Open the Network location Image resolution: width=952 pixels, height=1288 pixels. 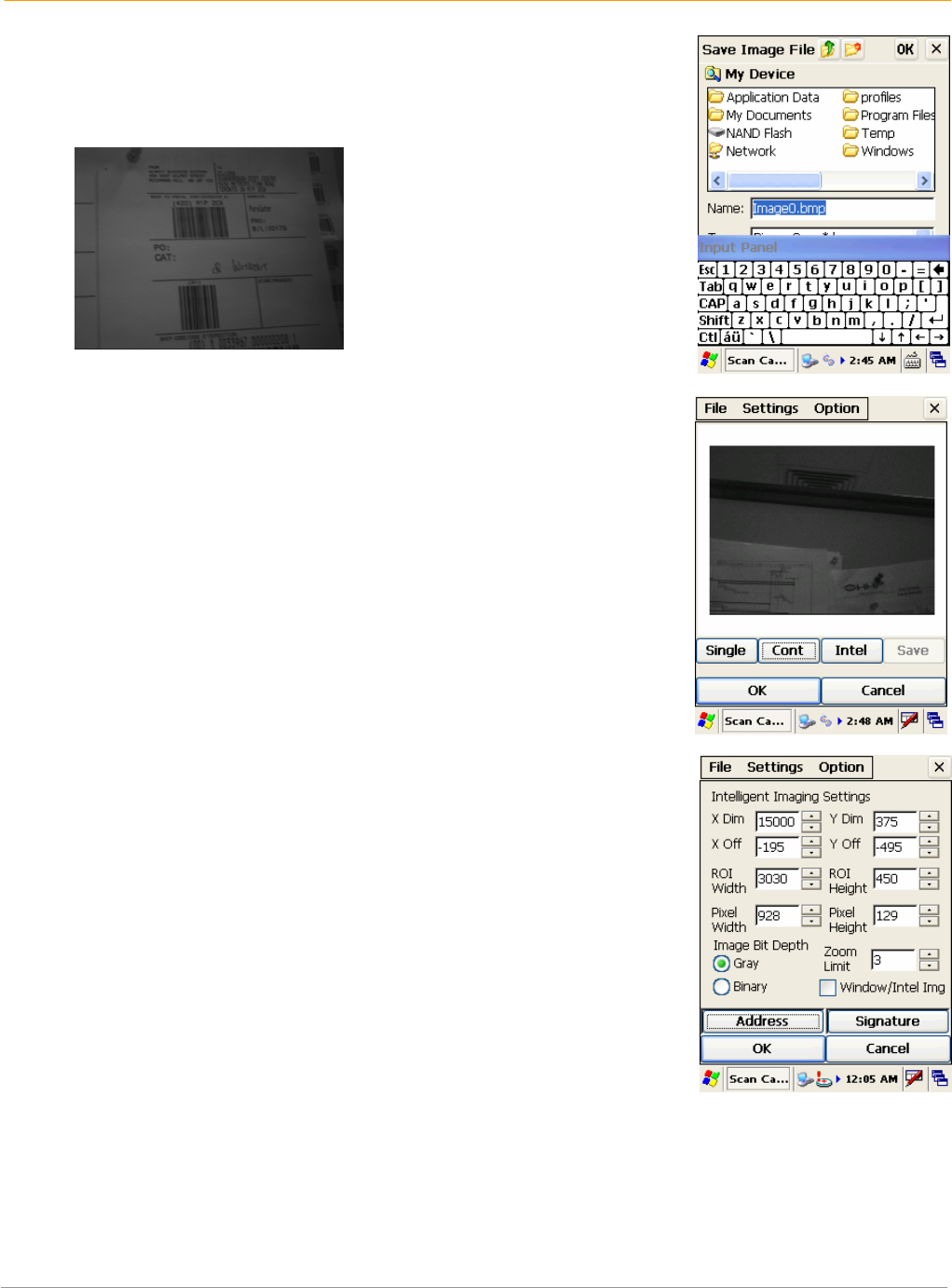pyautogui.click(x=742, y=151)
